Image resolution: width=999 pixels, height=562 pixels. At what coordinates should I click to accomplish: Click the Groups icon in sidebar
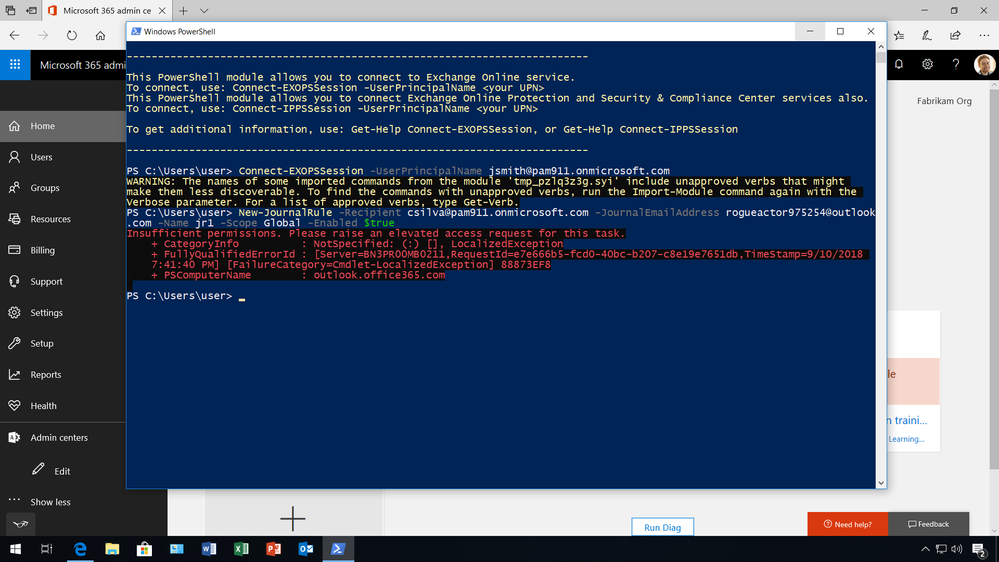[x=14, y=187]
